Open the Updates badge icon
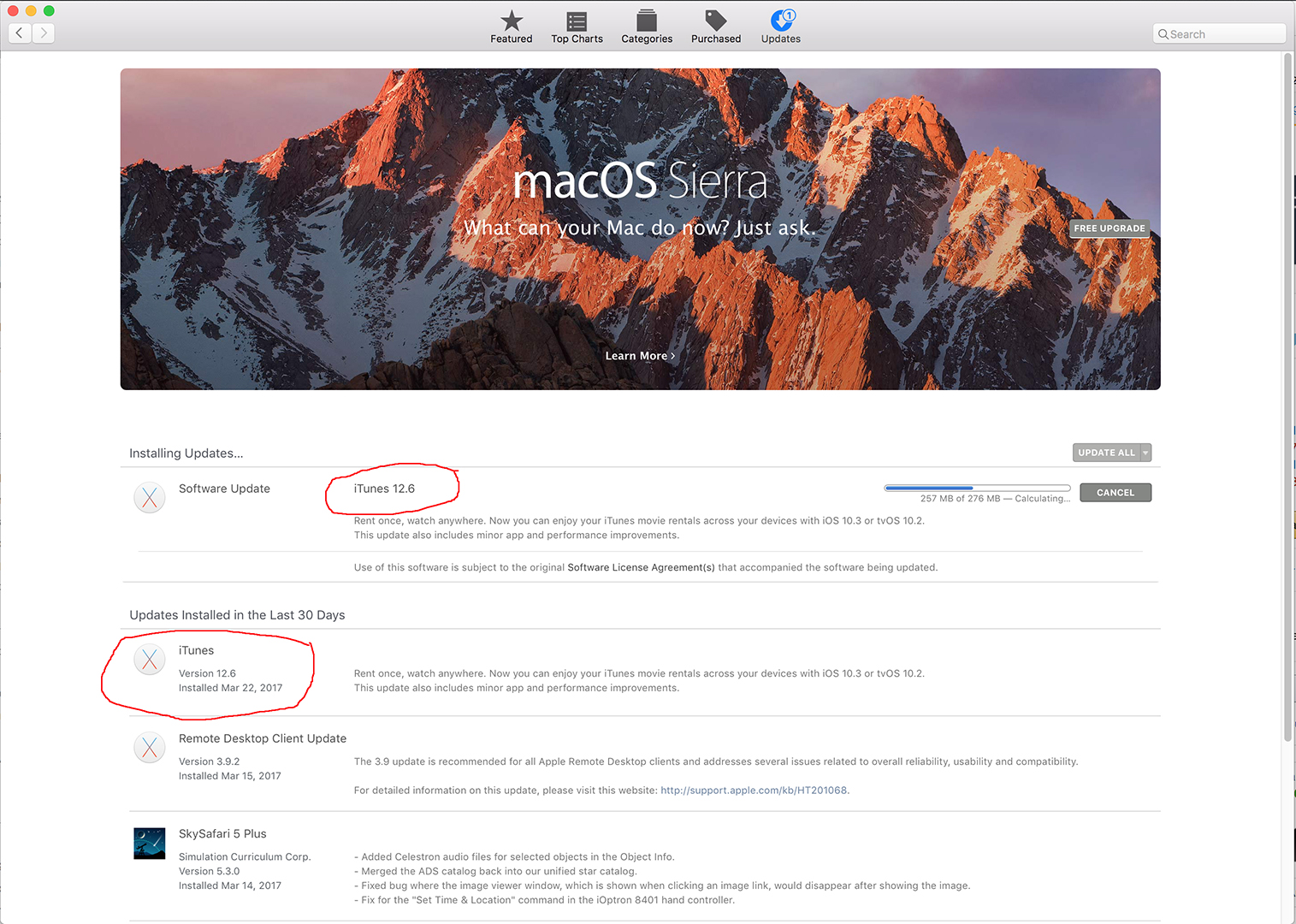The width and height of the screenshot is (1296, 924). 782,21
